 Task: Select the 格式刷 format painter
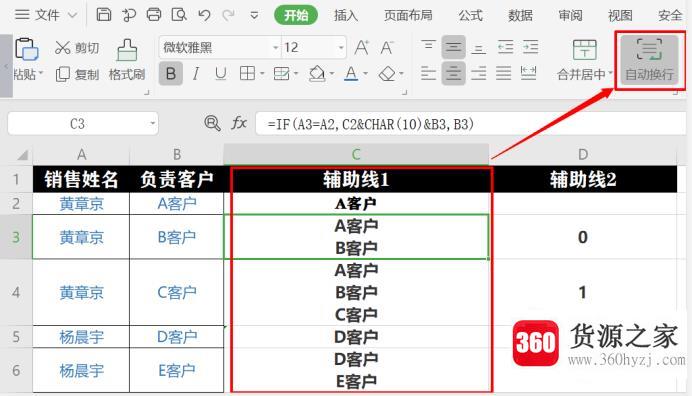127,60
